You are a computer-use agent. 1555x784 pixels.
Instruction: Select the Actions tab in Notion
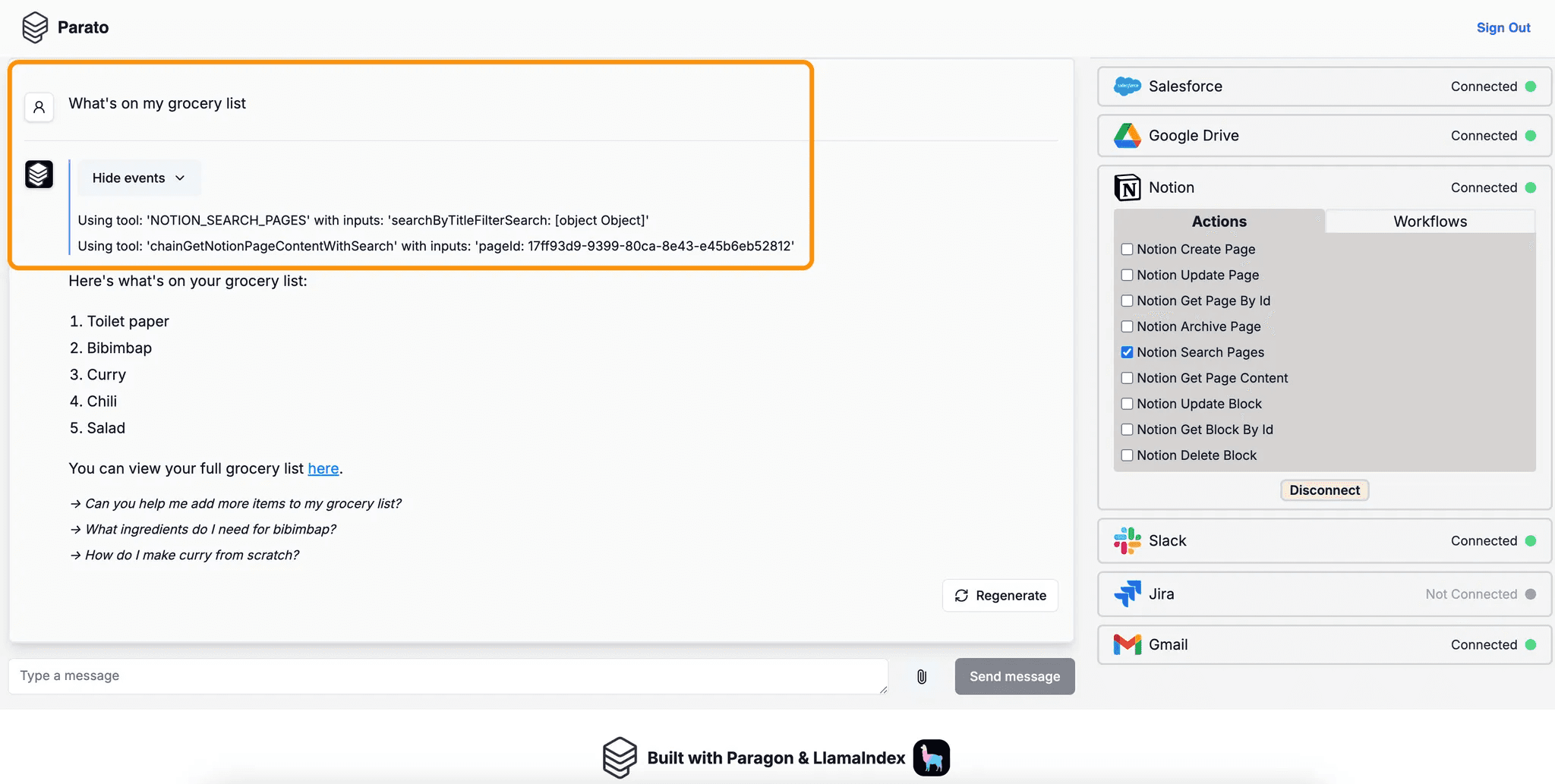(1219, 222)
